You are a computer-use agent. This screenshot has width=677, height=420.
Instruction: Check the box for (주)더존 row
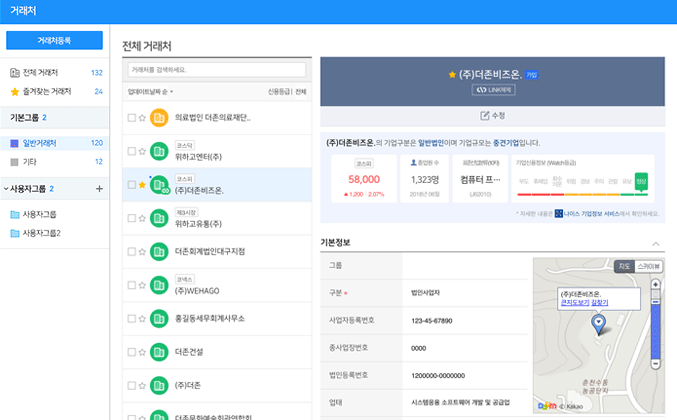pyautogui.click(x=132, y=385)
